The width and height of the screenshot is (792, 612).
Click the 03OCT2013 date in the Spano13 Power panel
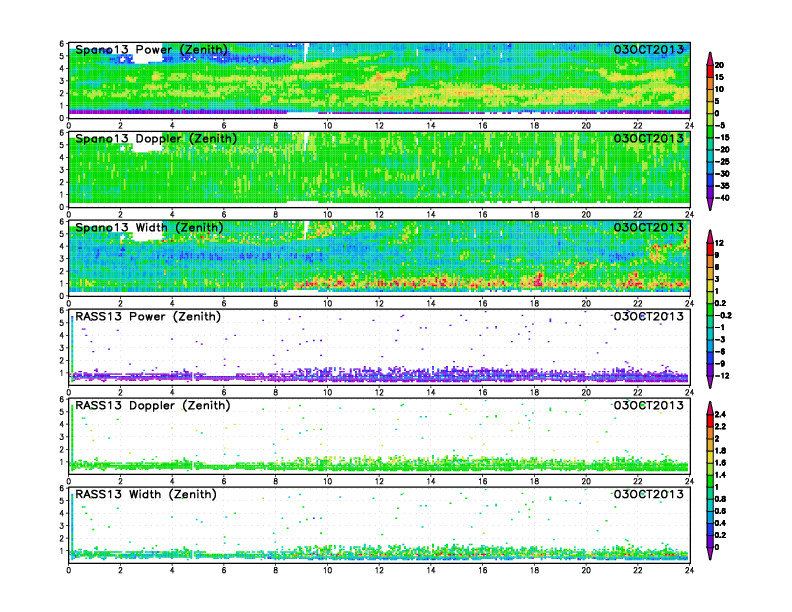tap(649, 49)
